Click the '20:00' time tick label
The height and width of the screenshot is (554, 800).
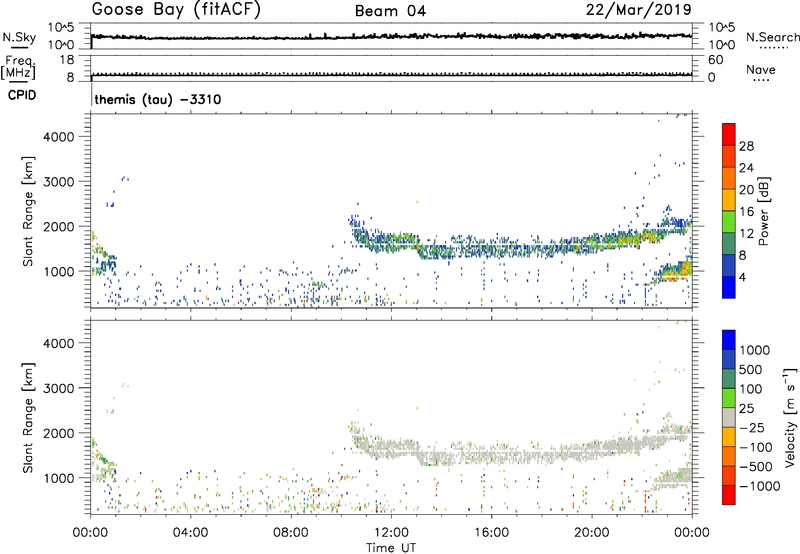pyautogui.click(x=592, y=533)
